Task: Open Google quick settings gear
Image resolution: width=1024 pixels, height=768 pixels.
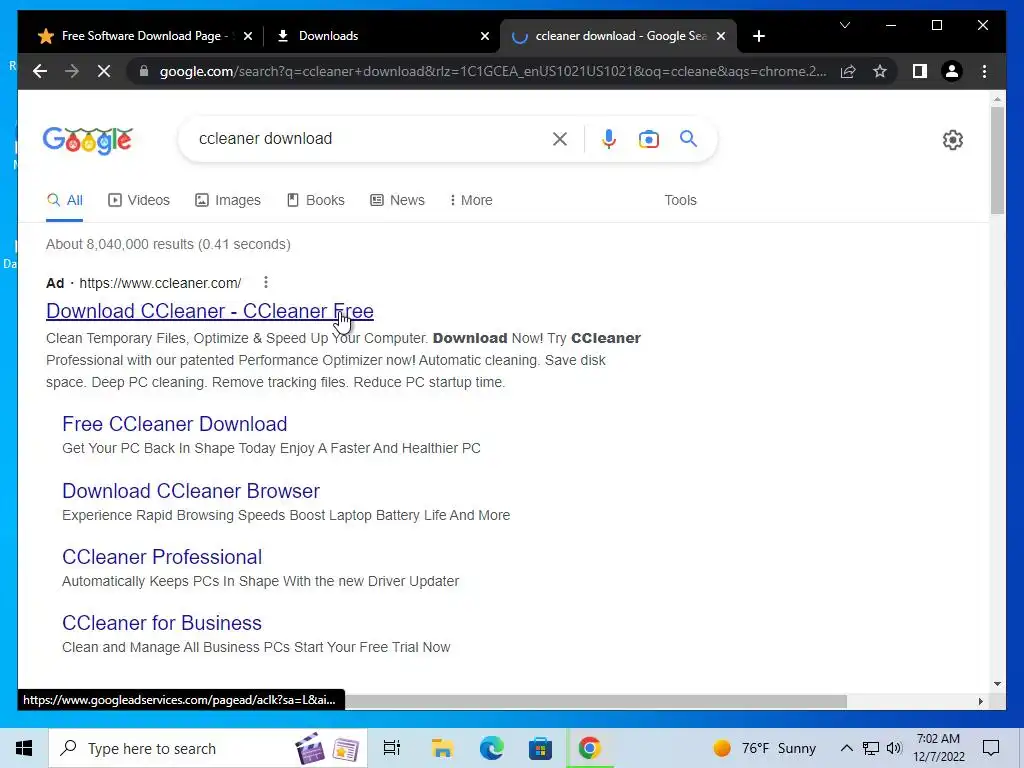Action: [952, 140]
